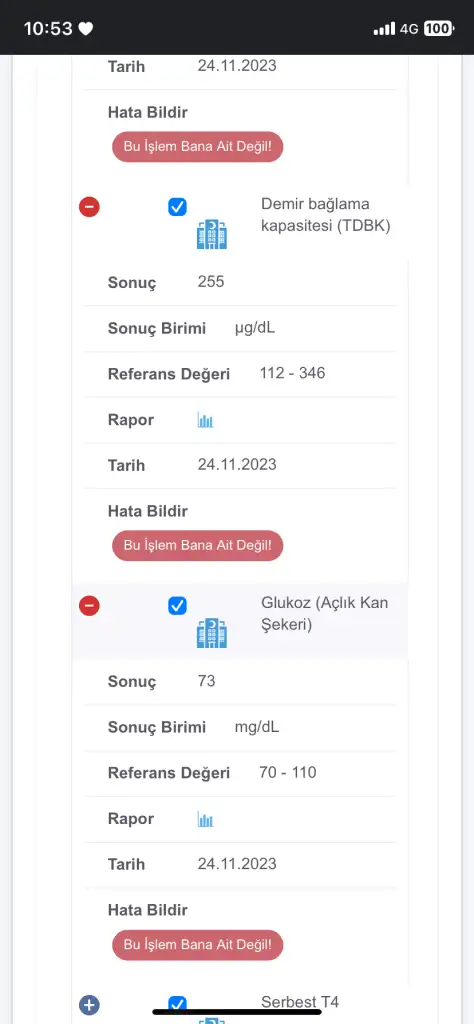The height and width of the screenshot is (1024, 474).
Task: Report topmost 'Bu İşlem Bana Ait Değil!'
Action: point(198,146)
